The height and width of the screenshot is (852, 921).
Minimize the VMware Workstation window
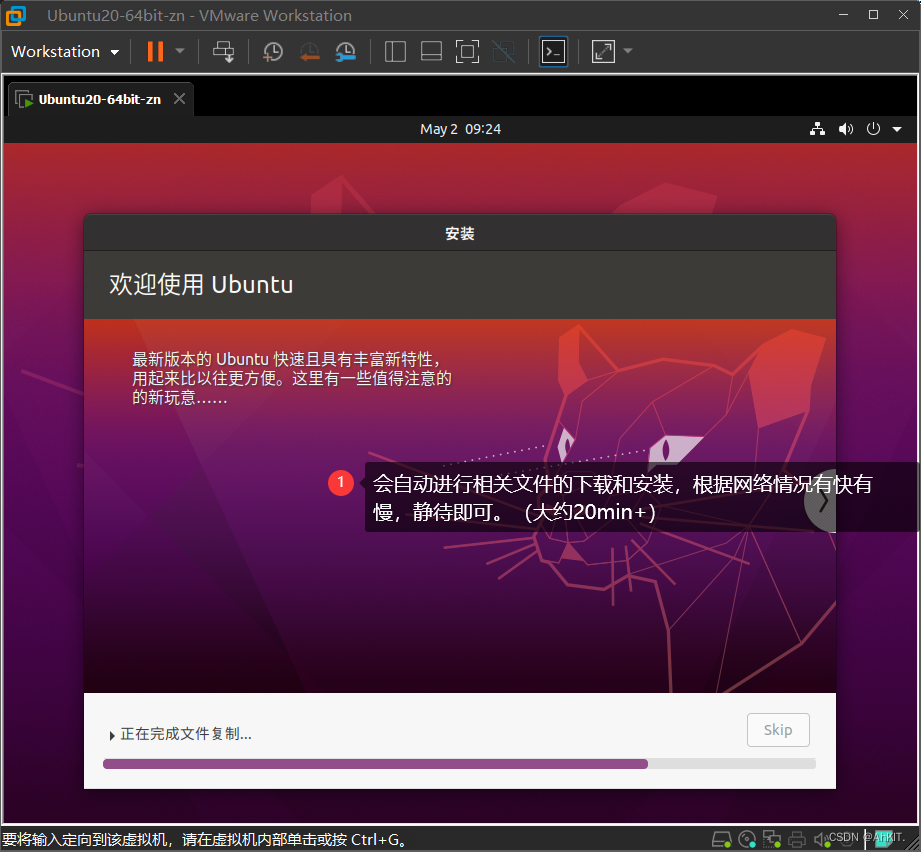[x=843, y=15]
